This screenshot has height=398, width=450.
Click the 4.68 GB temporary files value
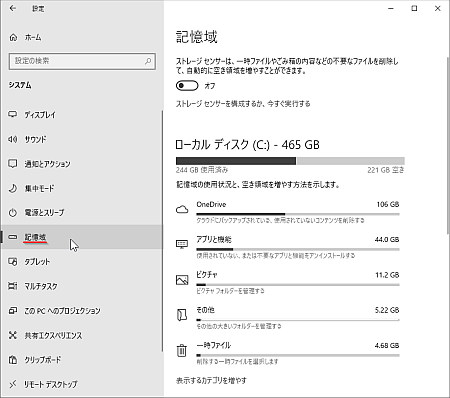[387, 345]
